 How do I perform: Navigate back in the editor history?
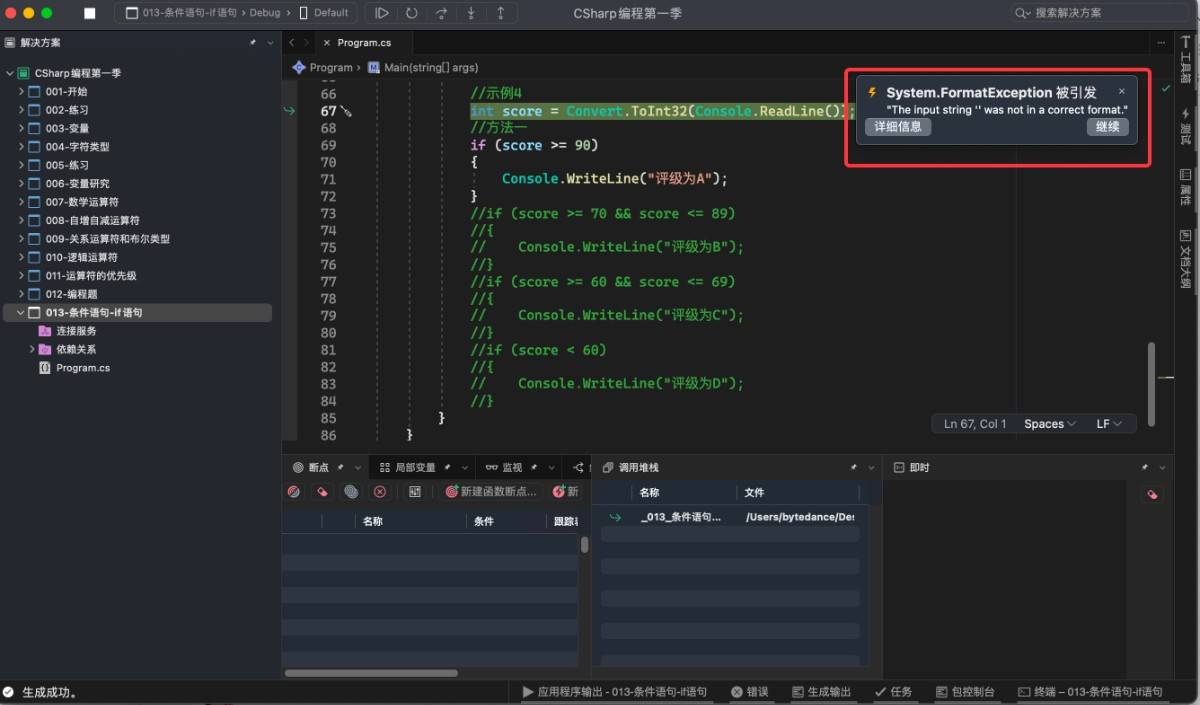coord(291,43)
